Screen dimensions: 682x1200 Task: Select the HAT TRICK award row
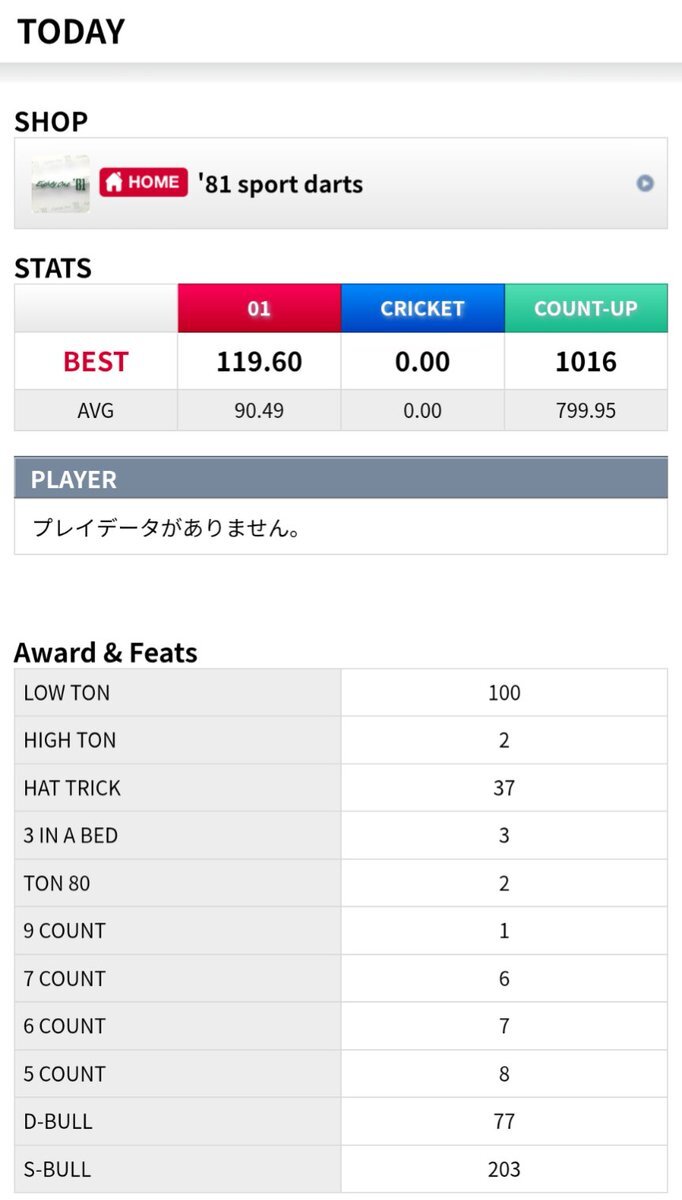click(341, 788)
